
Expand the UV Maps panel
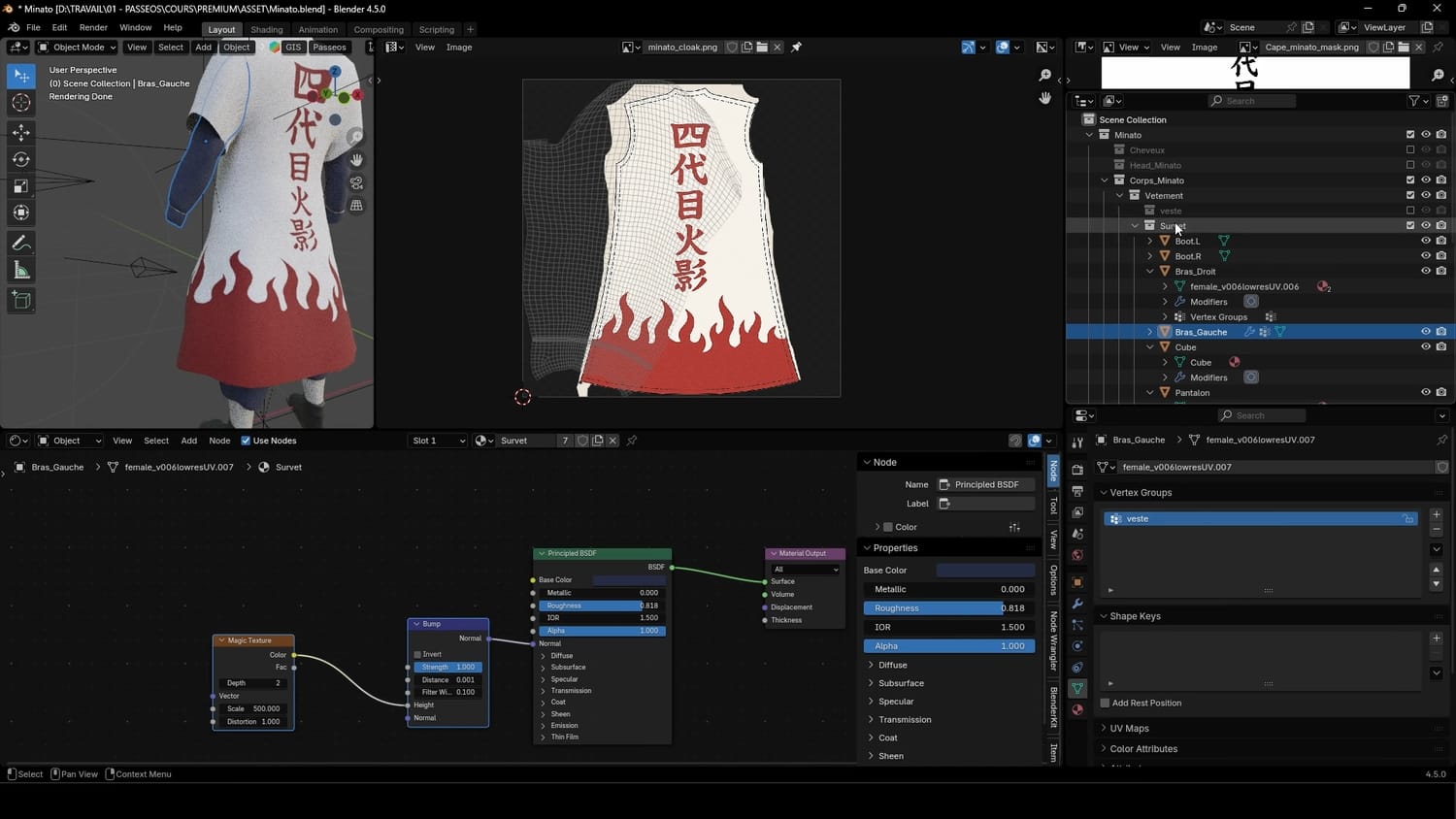(x=1129, y=728)
